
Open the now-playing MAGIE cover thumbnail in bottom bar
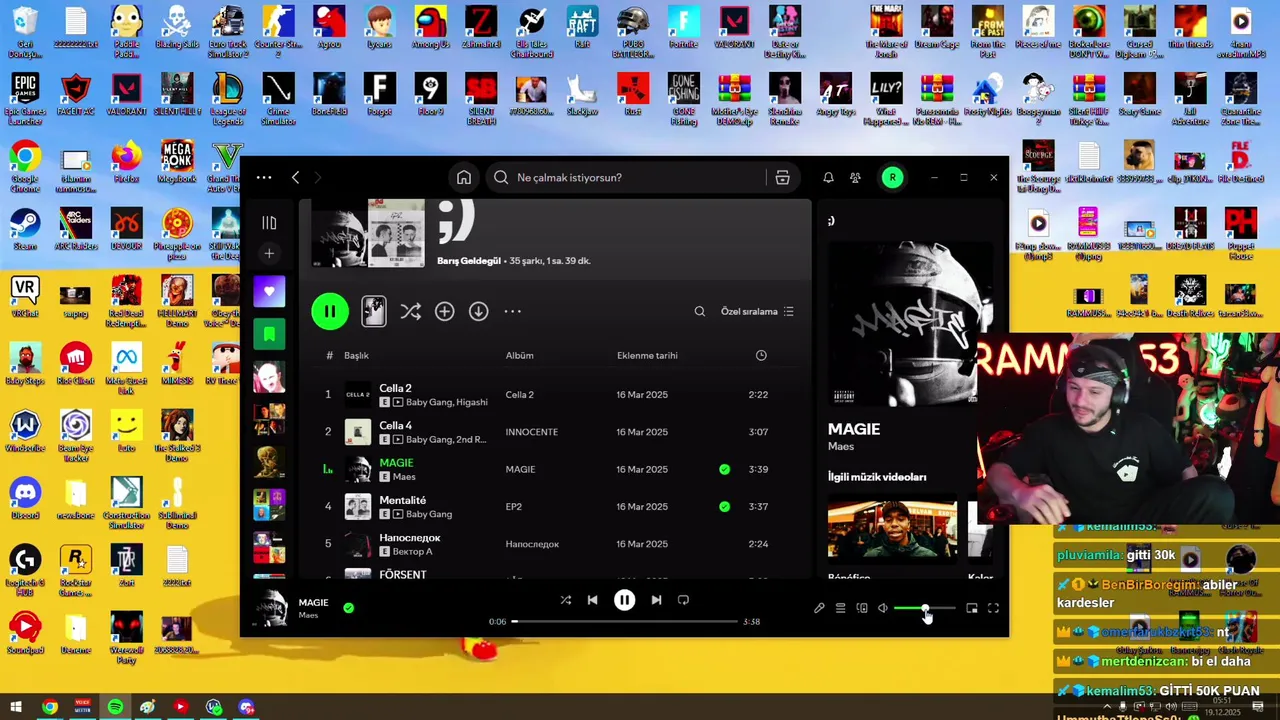(269, 608)
